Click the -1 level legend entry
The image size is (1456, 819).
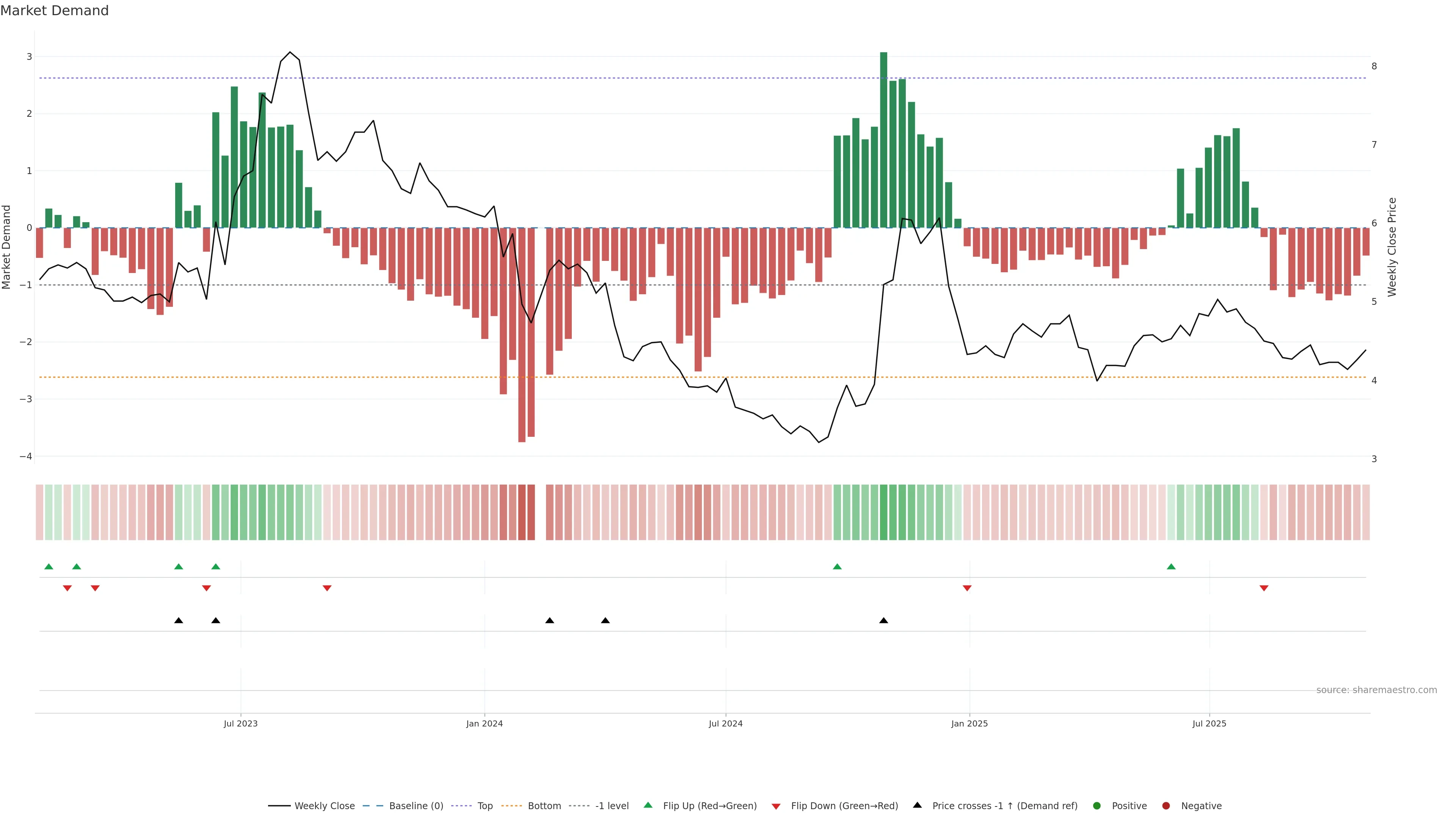[x=612, y=805]
